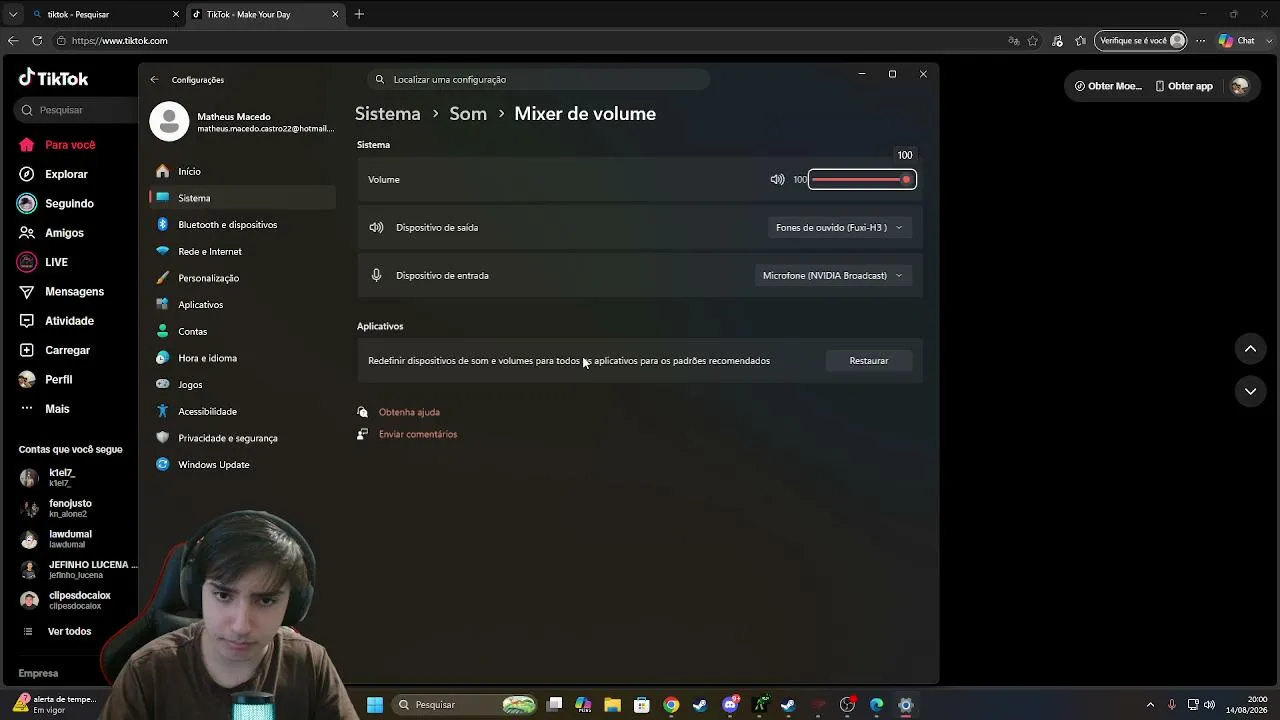1280x720 pixels.
Task: Click Obter Moedas button on TikTok
Action: (1108, 86)
